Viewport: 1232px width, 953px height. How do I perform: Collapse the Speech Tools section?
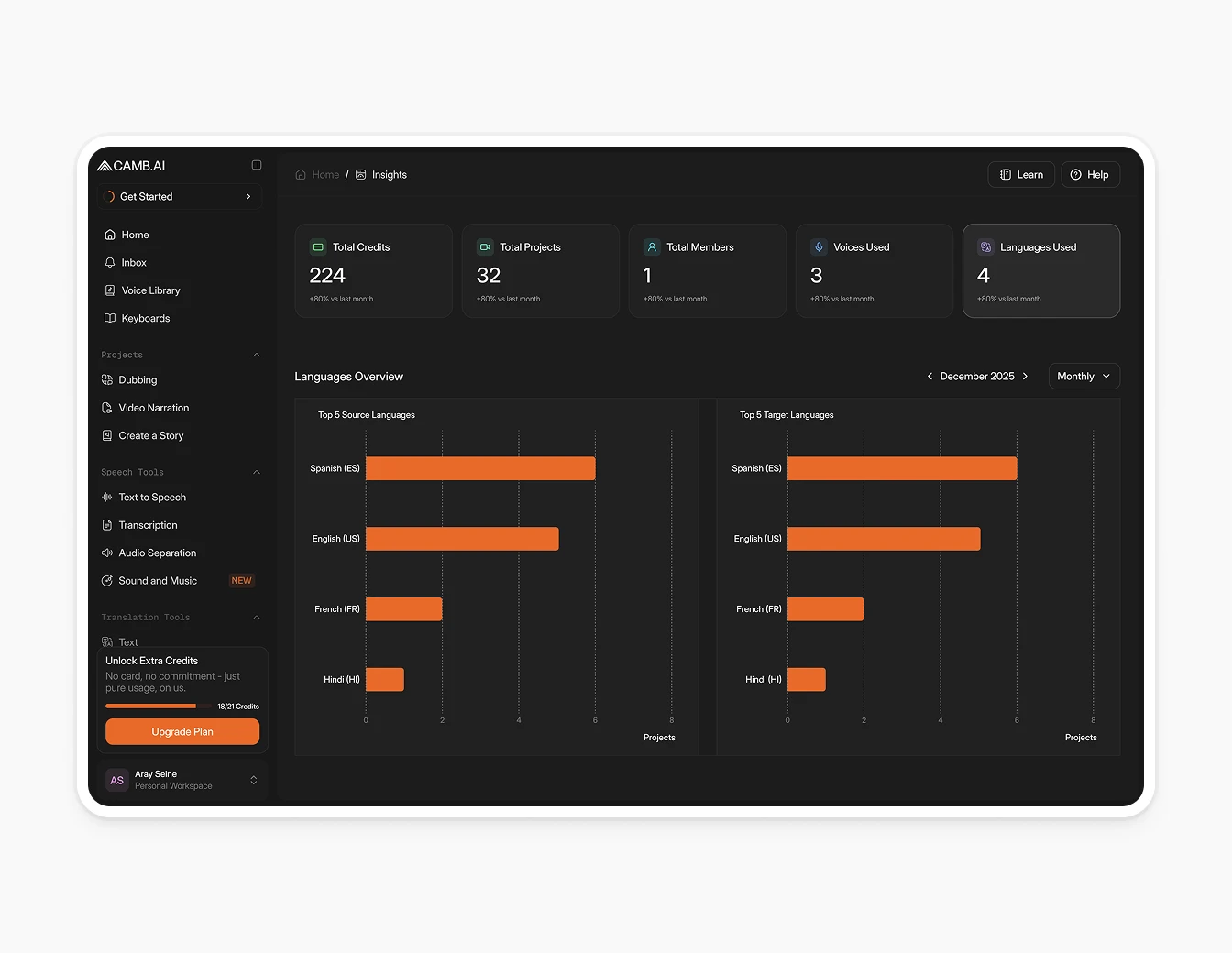[256, 471]
